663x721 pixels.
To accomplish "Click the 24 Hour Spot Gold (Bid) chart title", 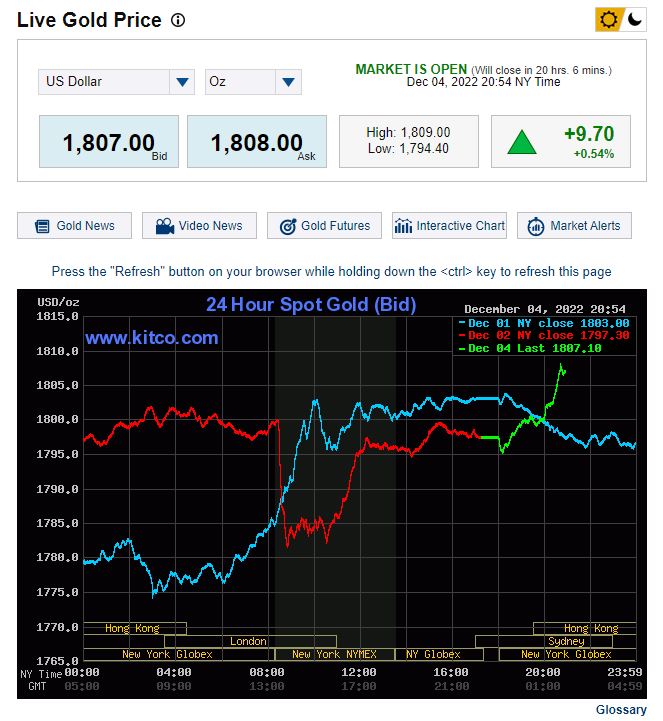I will pyautogui.click(x=311, y=304).
